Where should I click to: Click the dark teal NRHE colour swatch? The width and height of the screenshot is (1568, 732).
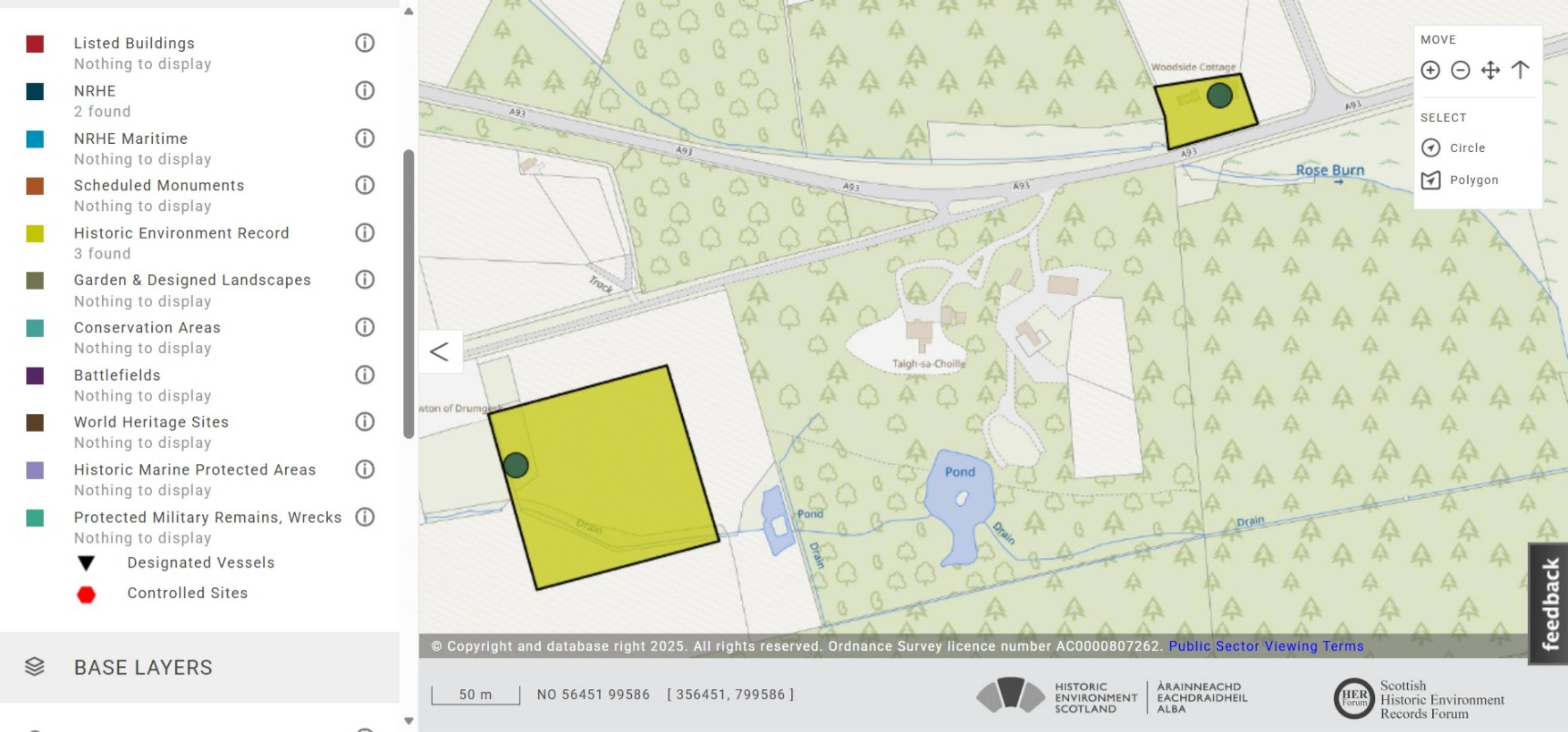tap(35, 91)
